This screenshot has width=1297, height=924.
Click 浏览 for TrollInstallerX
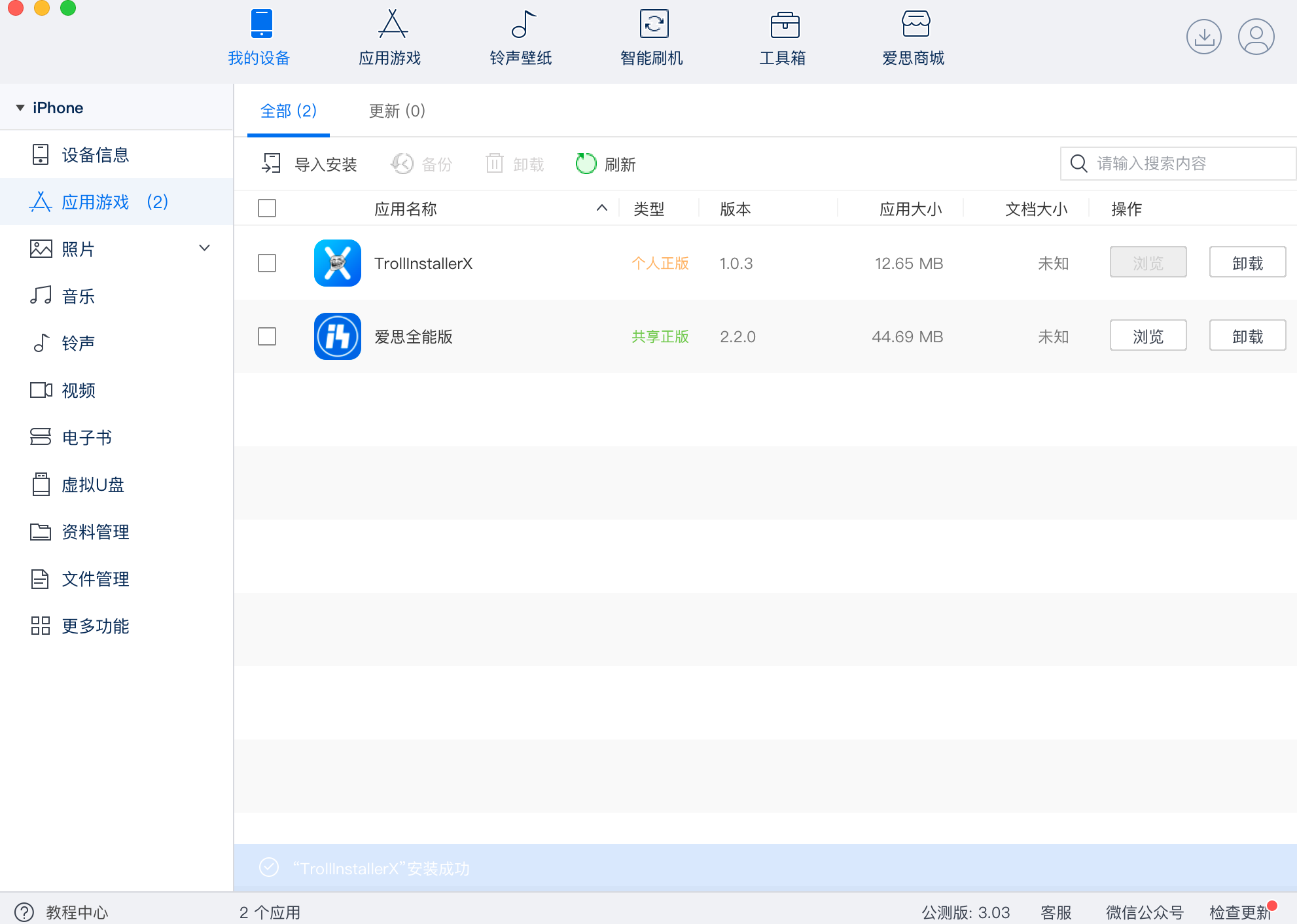point(1148,262)
